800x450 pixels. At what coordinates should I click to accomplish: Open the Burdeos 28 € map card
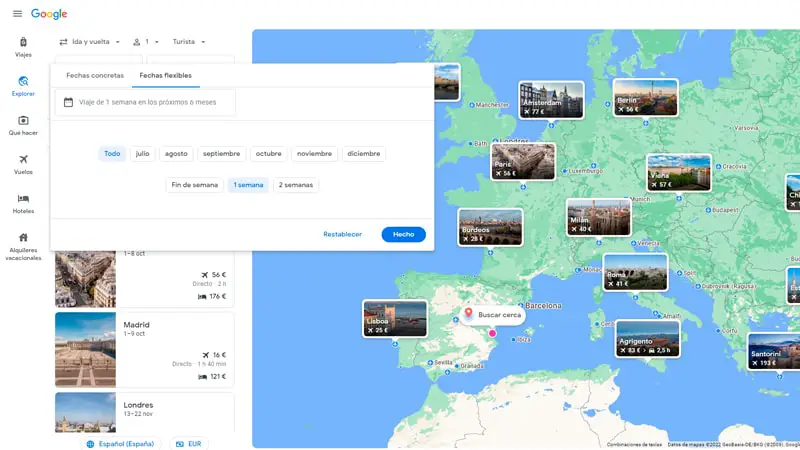pyautogui.click(x=490, y=227)
